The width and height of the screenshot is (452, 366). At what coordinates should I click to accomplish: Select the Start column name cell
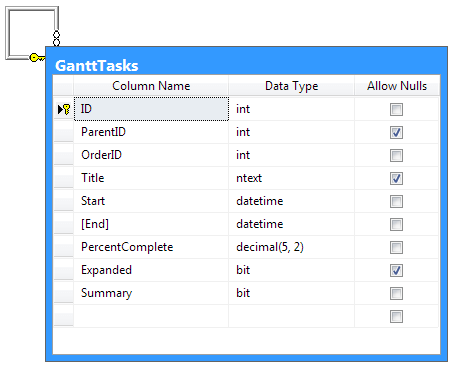[151, 201]
